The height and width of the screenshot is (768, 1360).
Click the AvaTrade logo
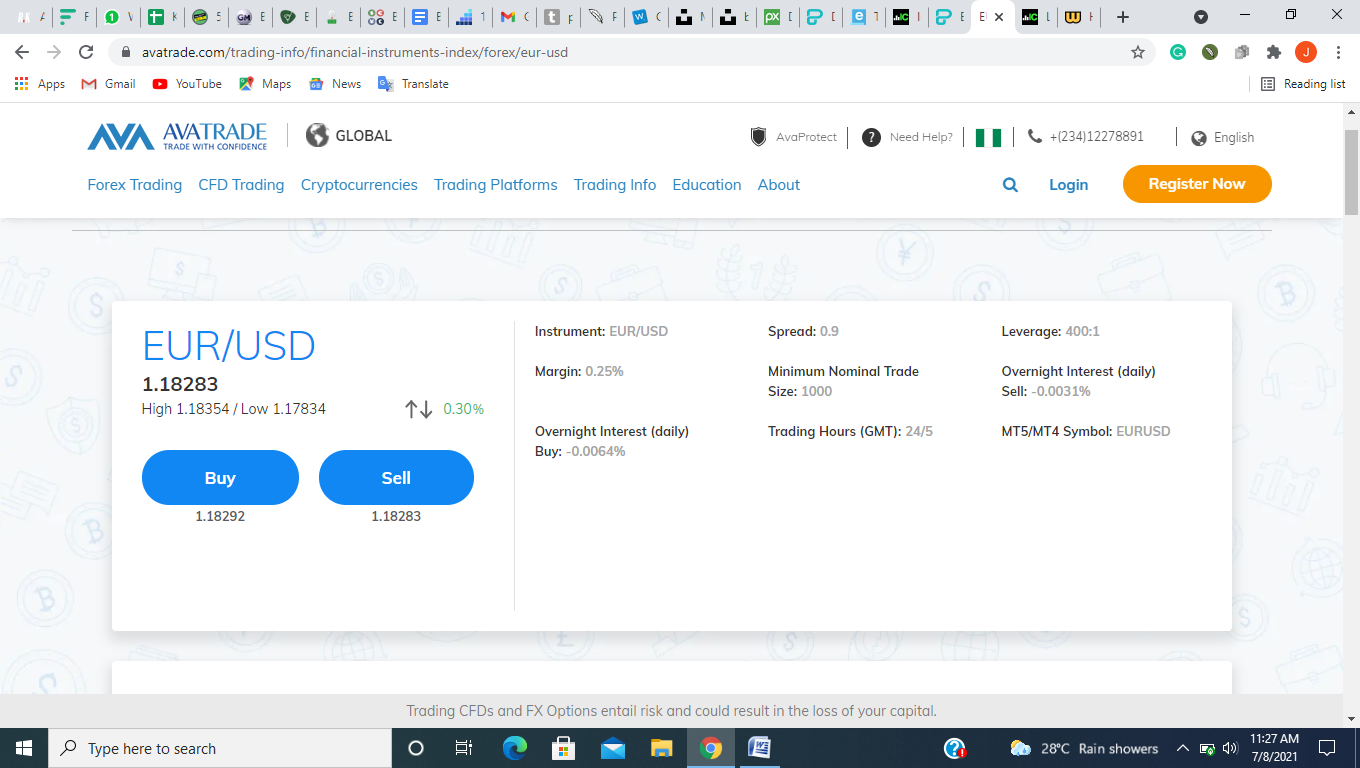tap(177, 136)
